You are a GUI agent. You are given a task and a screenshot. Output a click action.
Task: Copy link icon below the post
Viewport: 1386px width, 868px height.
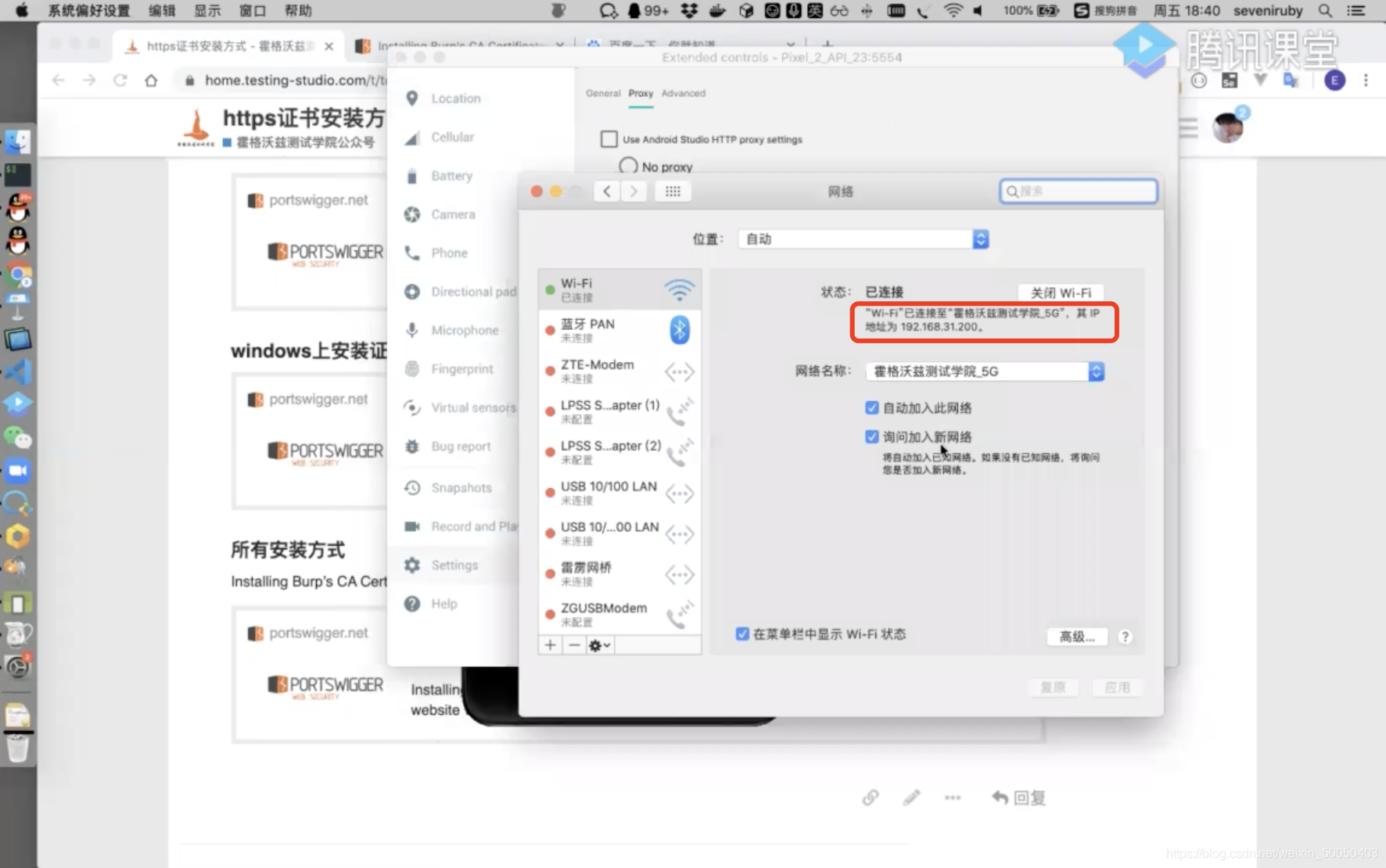click(871, 798)
